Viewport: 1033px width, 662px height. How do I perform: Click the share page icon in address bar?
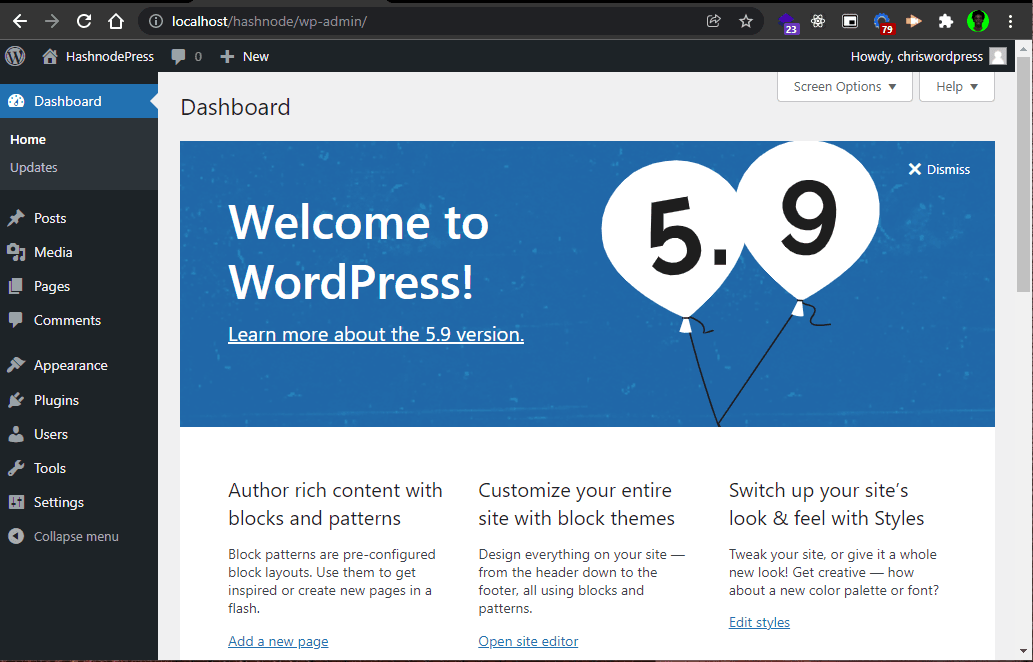(713, 21)
